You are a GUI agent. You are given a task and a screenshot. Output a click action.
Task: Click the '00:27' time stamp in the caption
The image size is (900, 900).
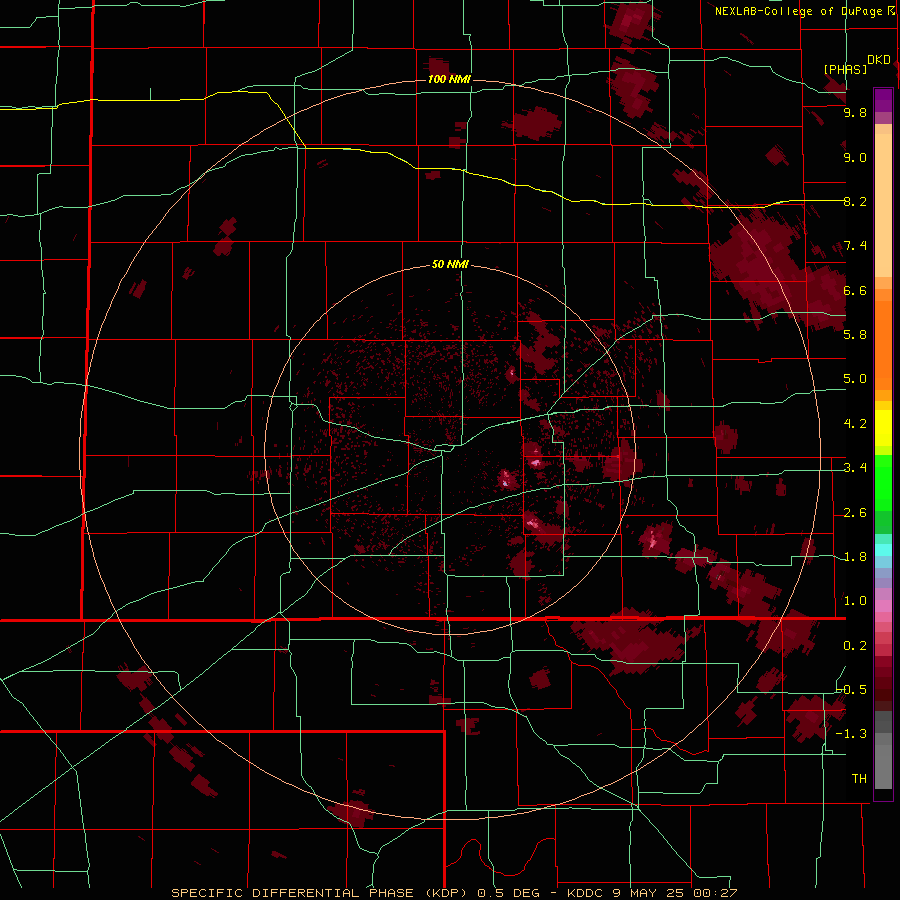pyautogui.click(x=714, y=893)
